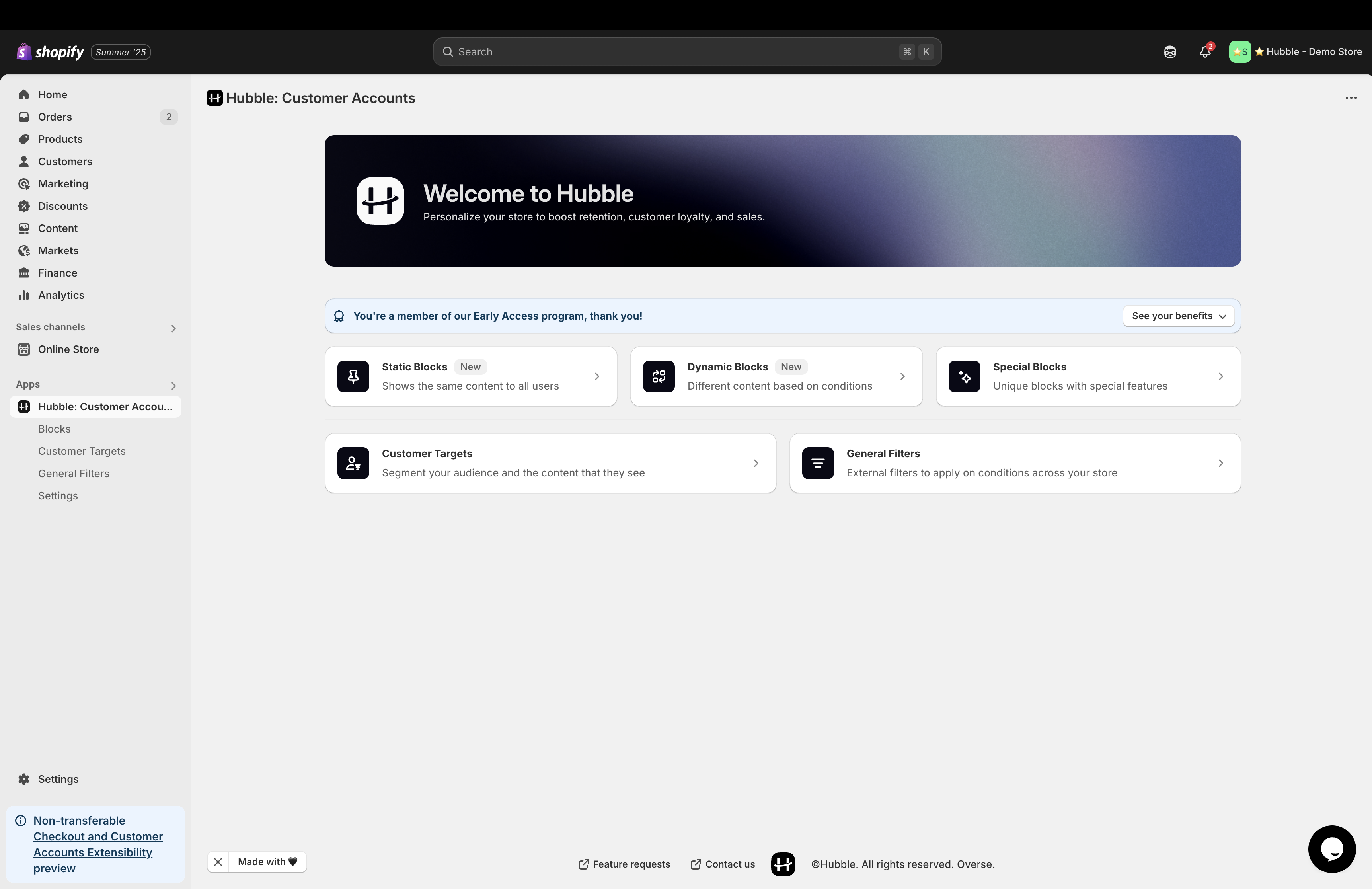Click the Marketing target icon
Viewport: 1372px width, 889px height.
tap(23, 184)
